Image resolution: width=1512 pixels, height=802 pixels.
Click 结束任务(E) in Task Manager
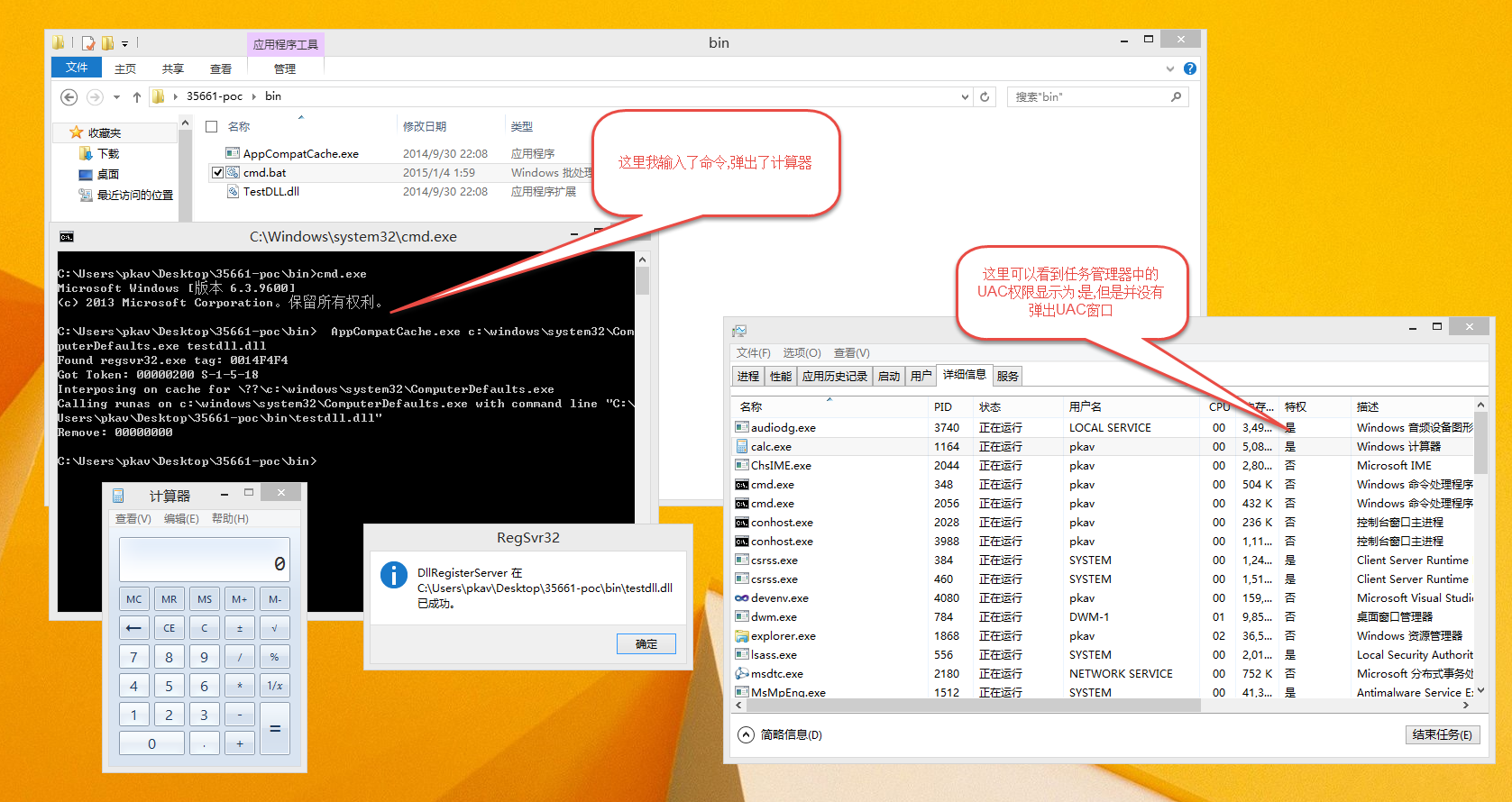(1443, 734)
